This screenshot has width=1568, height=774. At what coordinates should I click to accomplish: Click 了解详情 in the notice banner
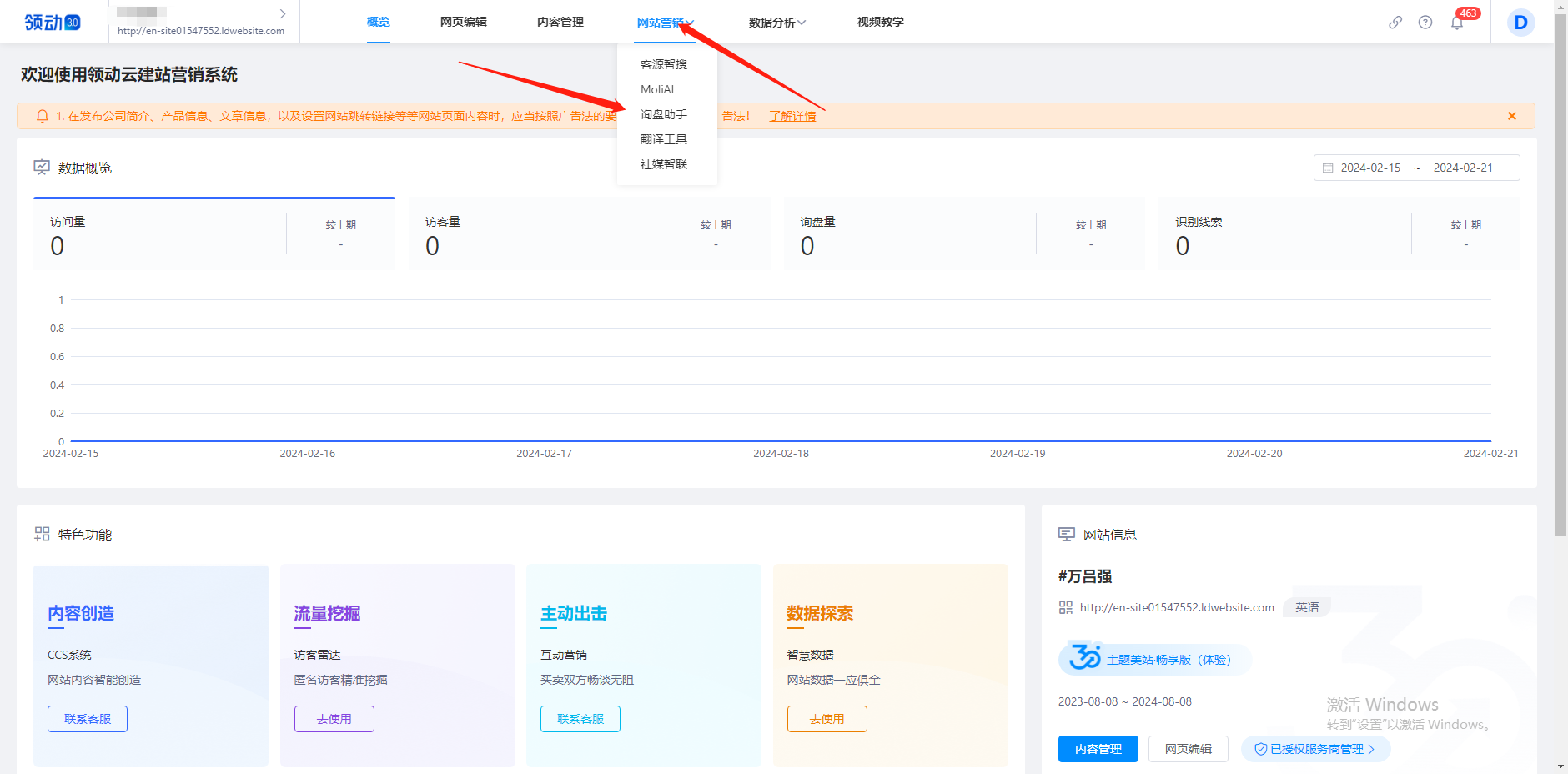pyautogui.click(x=793, y=116)
